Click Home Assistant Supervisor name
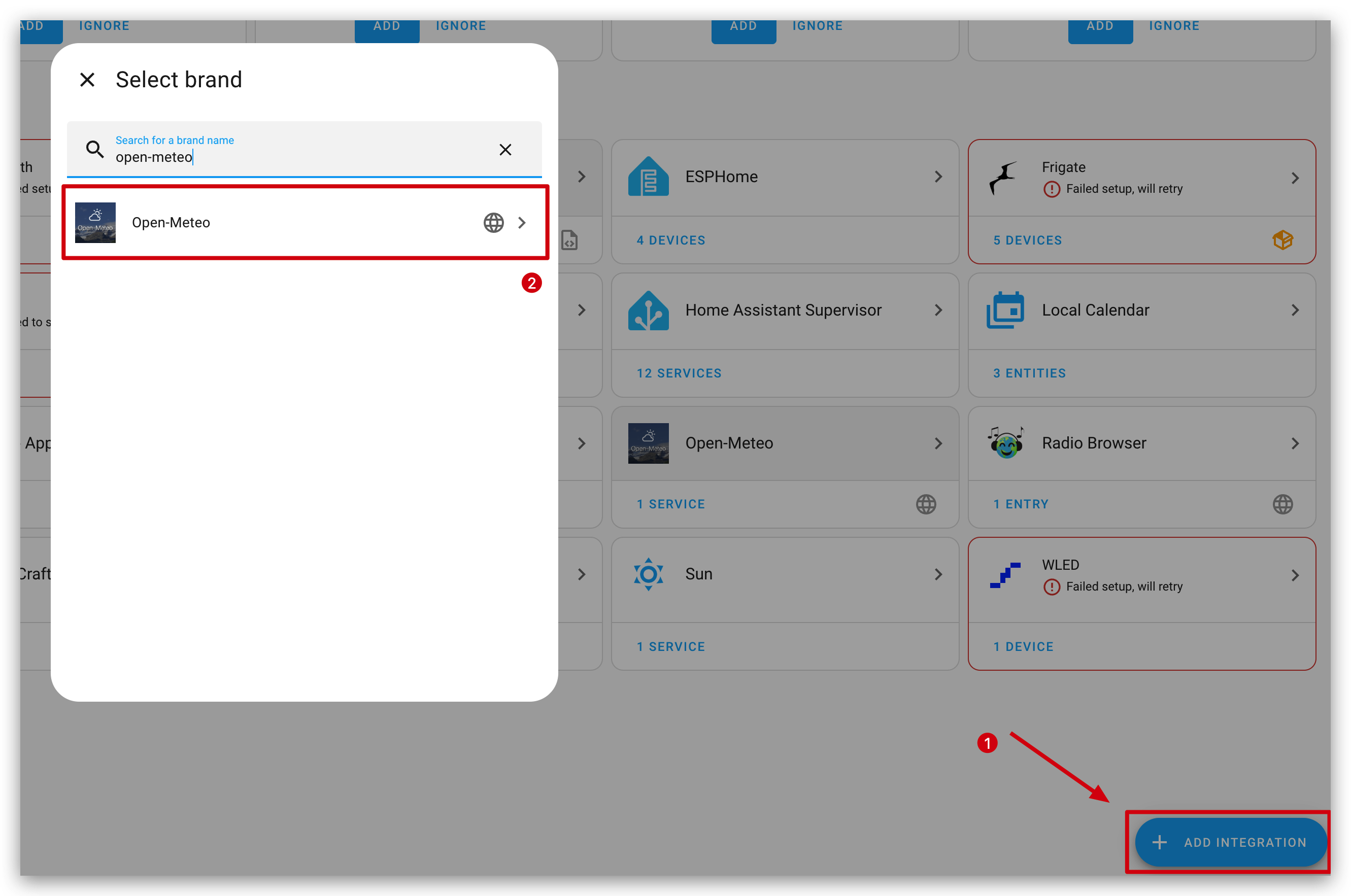 (783, 309)
